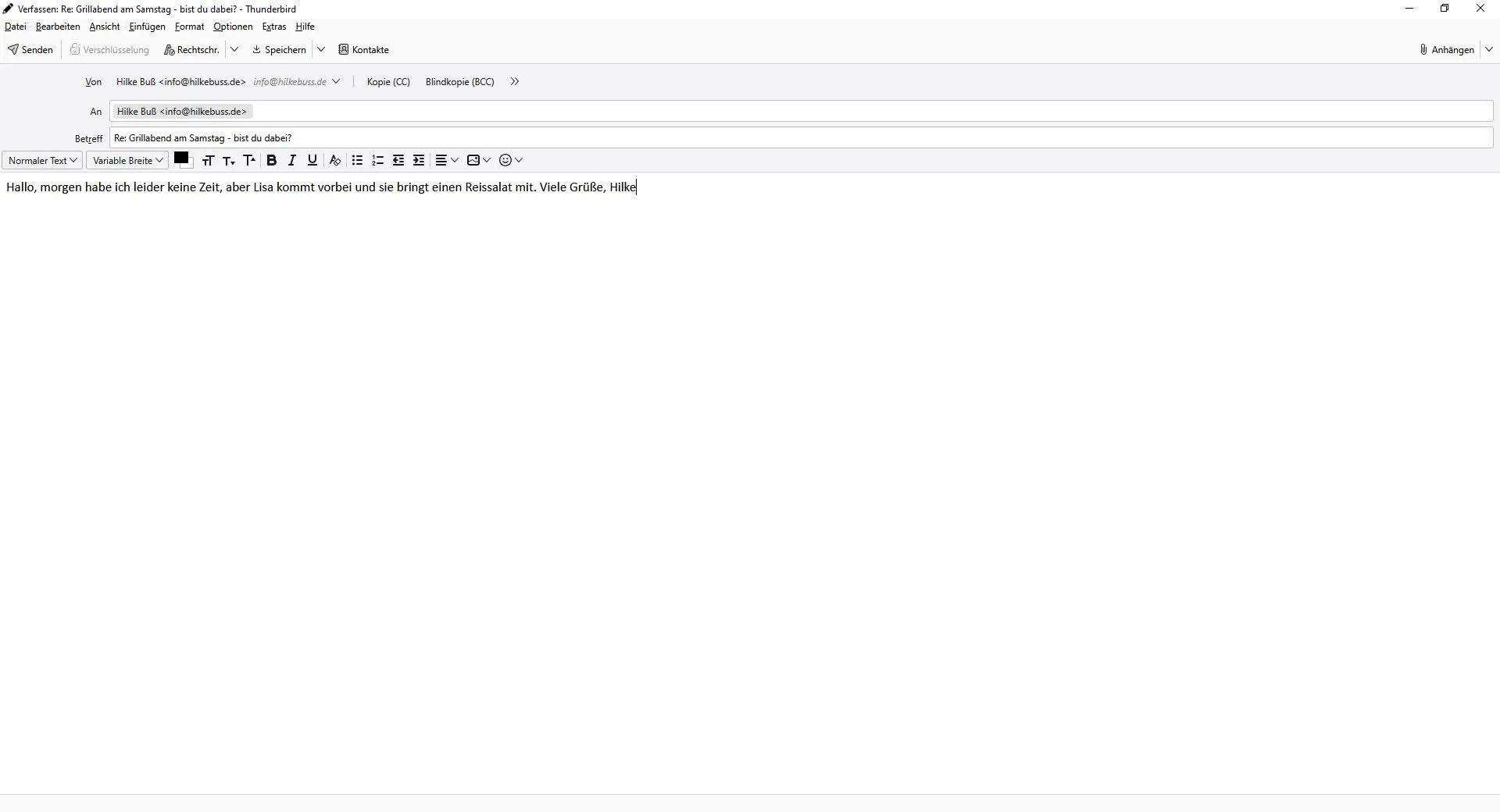Screen dimensions: 1500x812
Task: Open the Von sender identity dropdown
Action: point(228,82)
